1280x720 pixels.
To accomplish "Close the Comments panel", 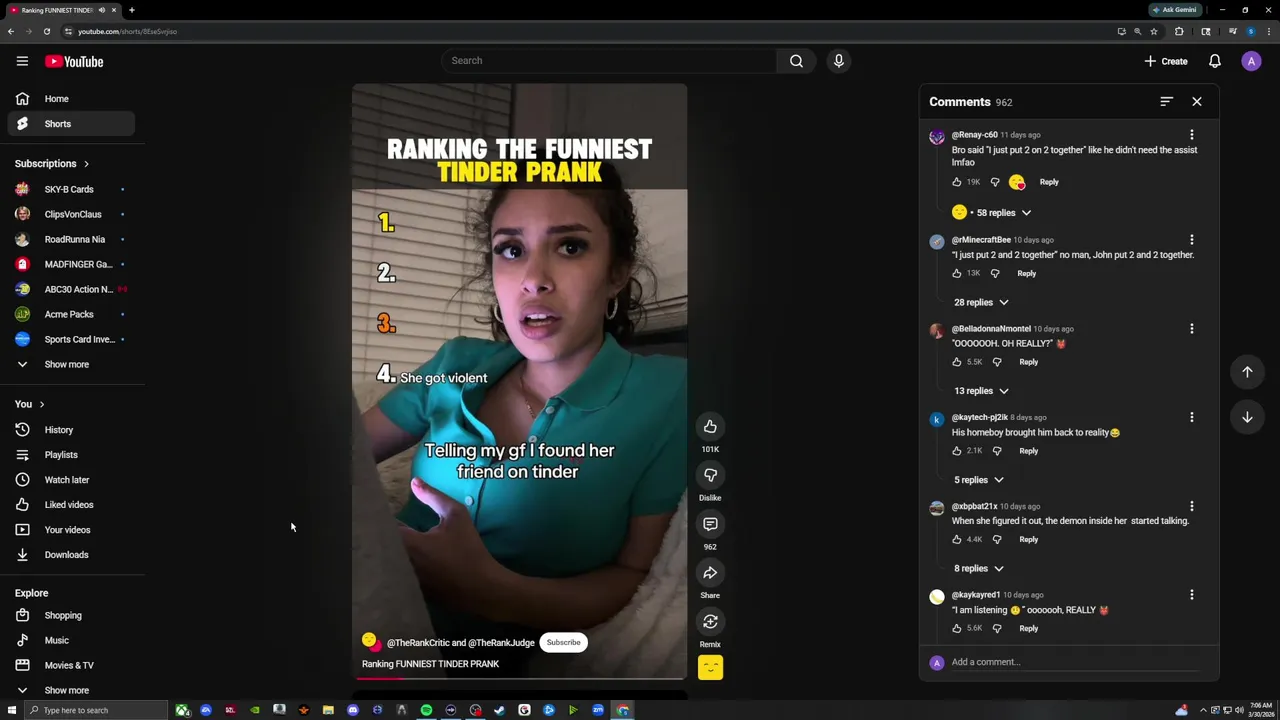I will (1197, 101).
